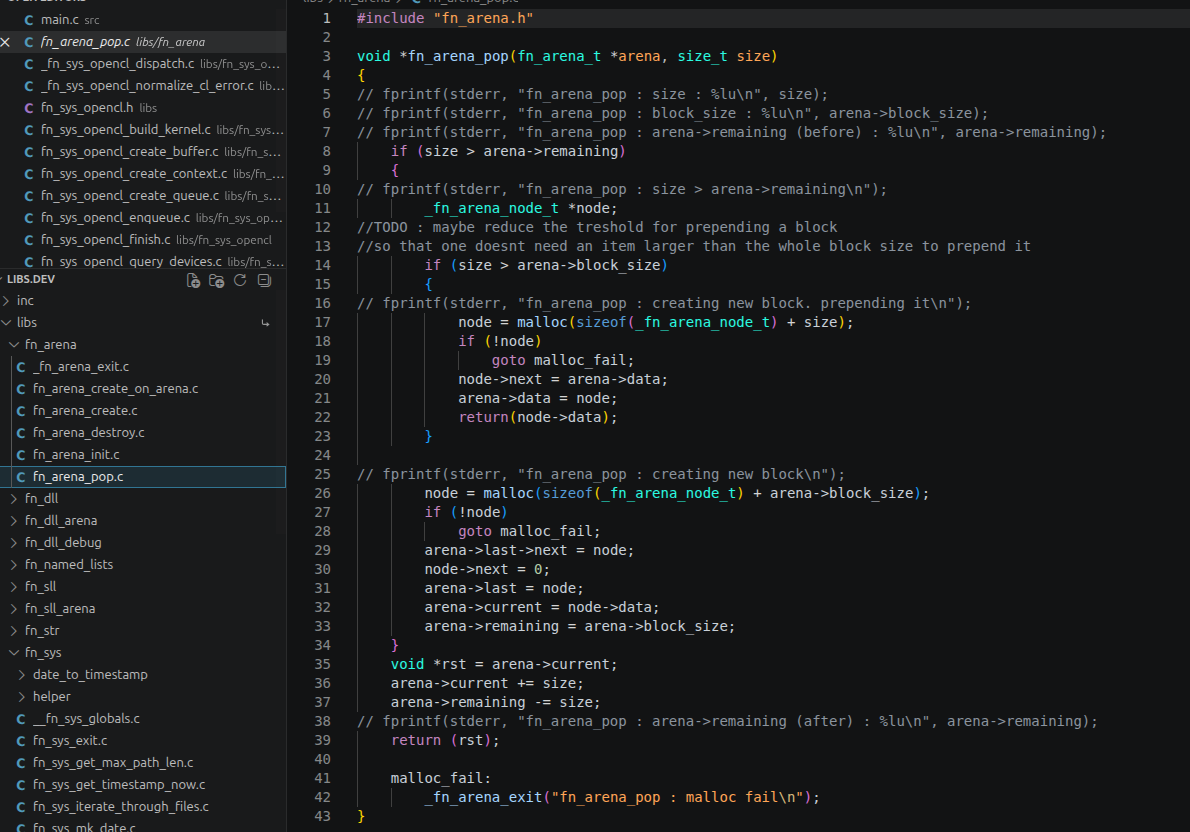The width and height of the screenshot is (1190, 832).
Task: Open fn_sys_get_timestamp_now.c file
Action: pyautogui.click(x=143, y=785)
